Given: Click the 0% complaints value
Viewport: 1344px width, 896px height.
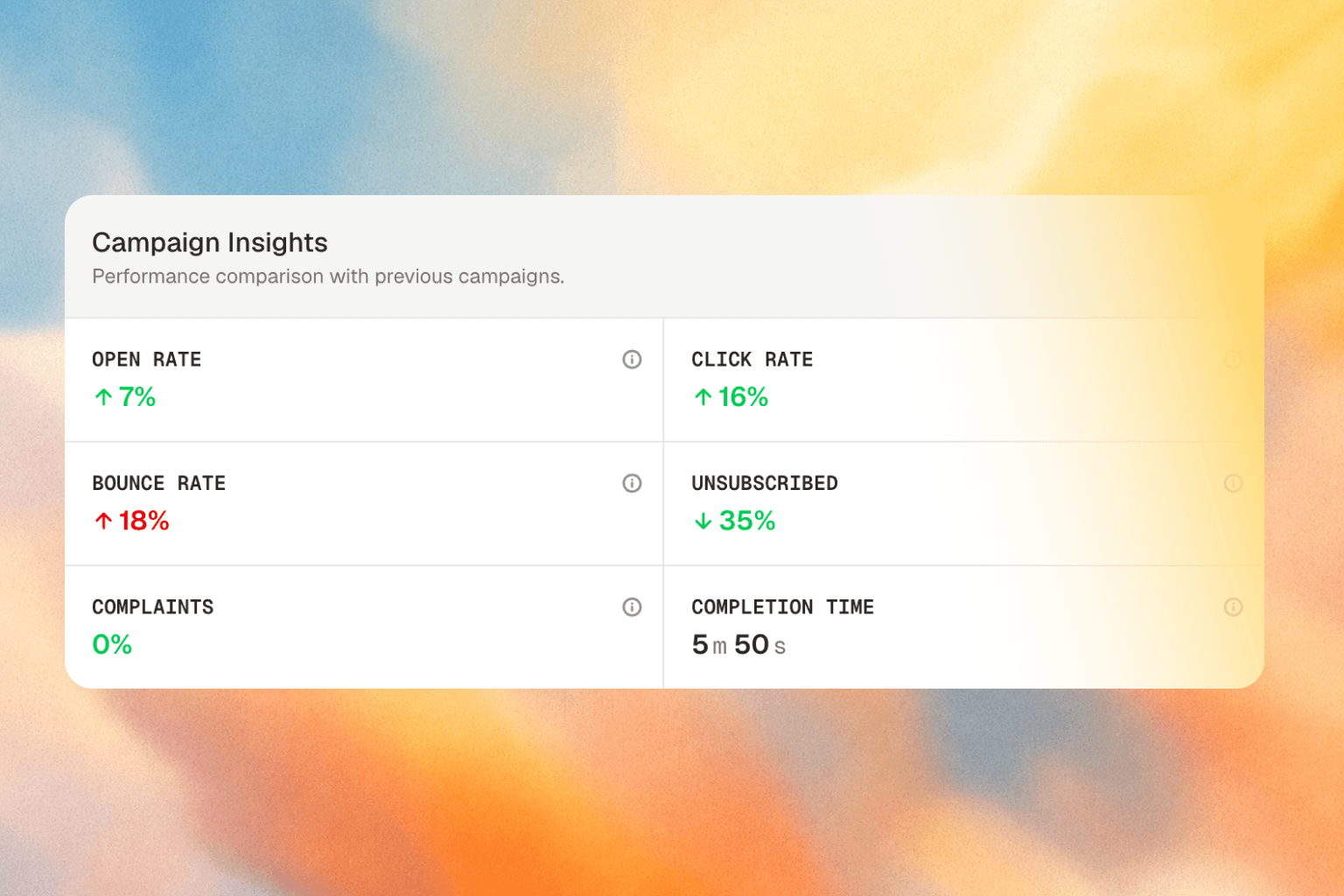Looking at the screenshot, I should (112, 645).
